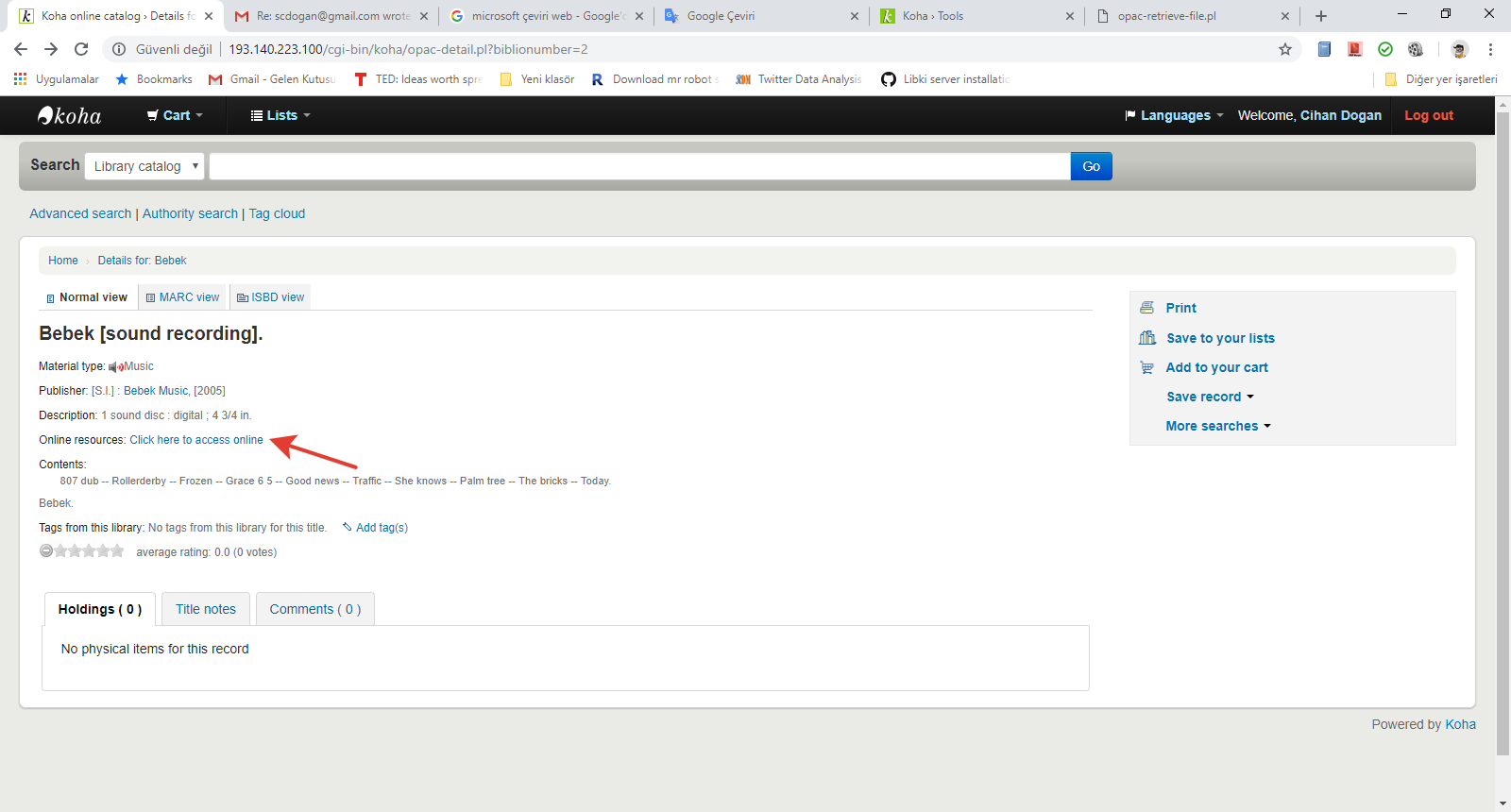Click the Save to your lists icon

pos(1147,338)
